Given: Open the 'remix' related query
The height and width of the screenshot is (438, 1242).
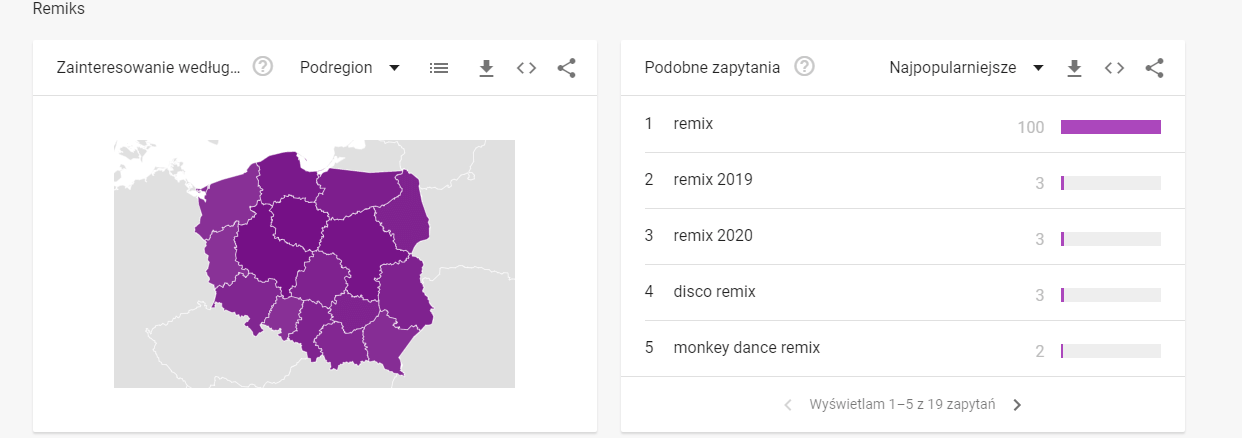Looking at the screenshot, I should 693,124.
